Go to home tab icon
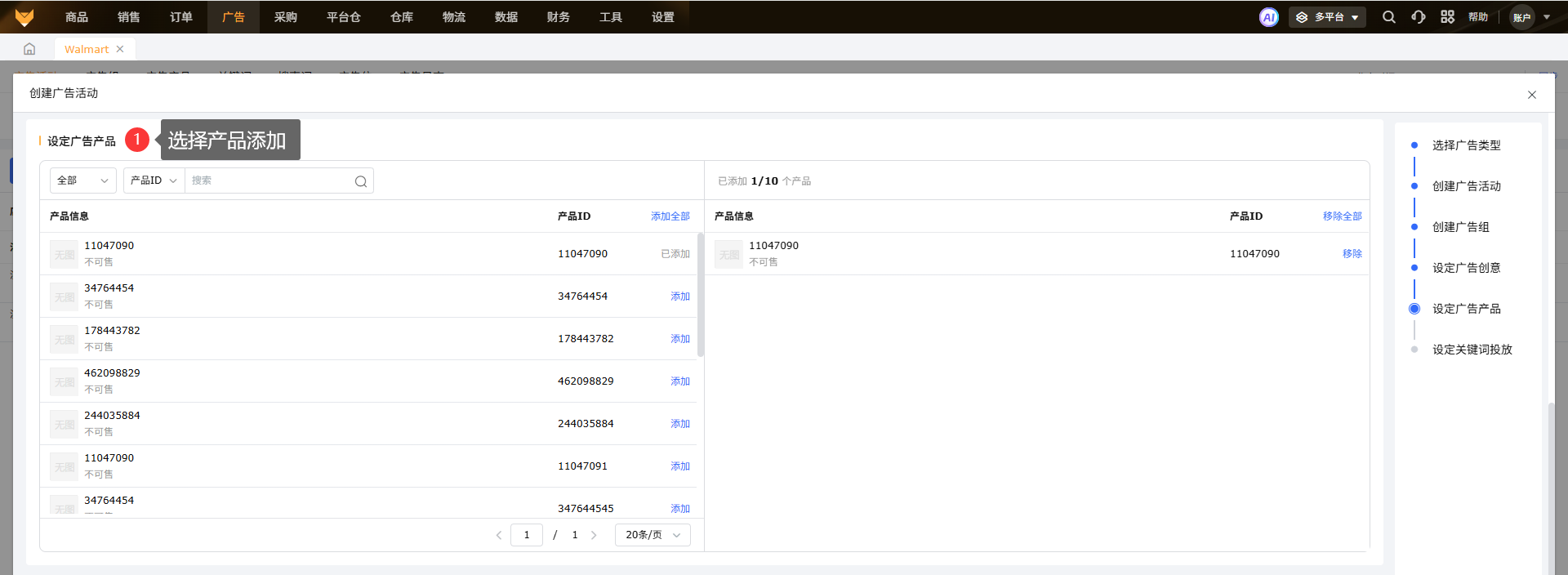 pos(29,49)
